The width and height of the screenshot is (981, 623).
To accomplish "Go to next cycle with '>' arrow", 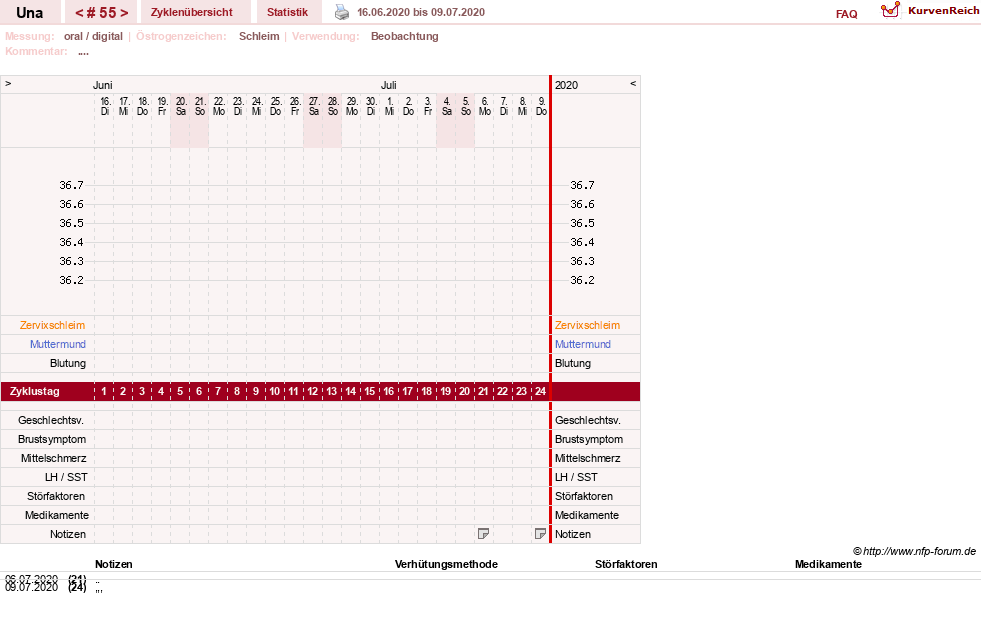I will click(124, 13).
